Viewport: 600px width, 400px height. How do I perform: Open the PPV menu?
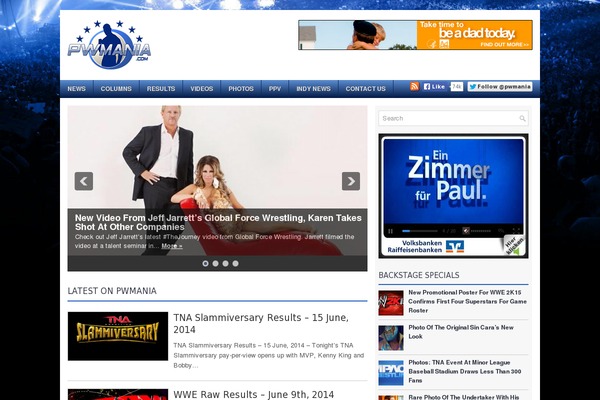pos(275,89)
